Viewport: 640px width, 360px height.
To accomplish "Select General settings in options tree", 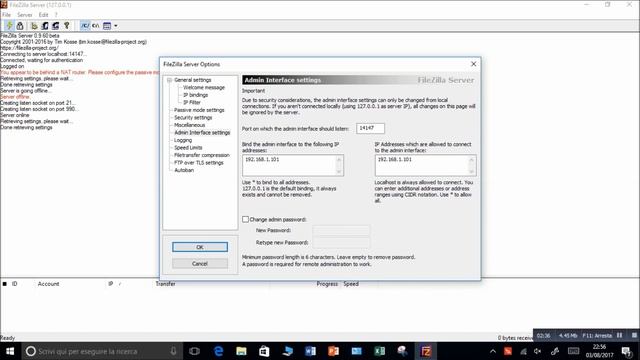I will tap(192, 80).
